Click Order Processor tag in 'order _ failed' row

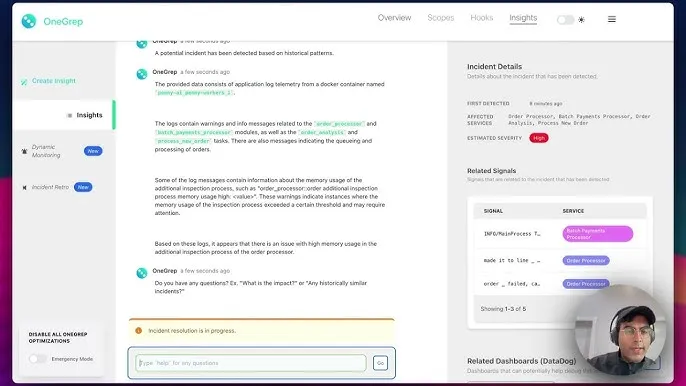(586, 284)
